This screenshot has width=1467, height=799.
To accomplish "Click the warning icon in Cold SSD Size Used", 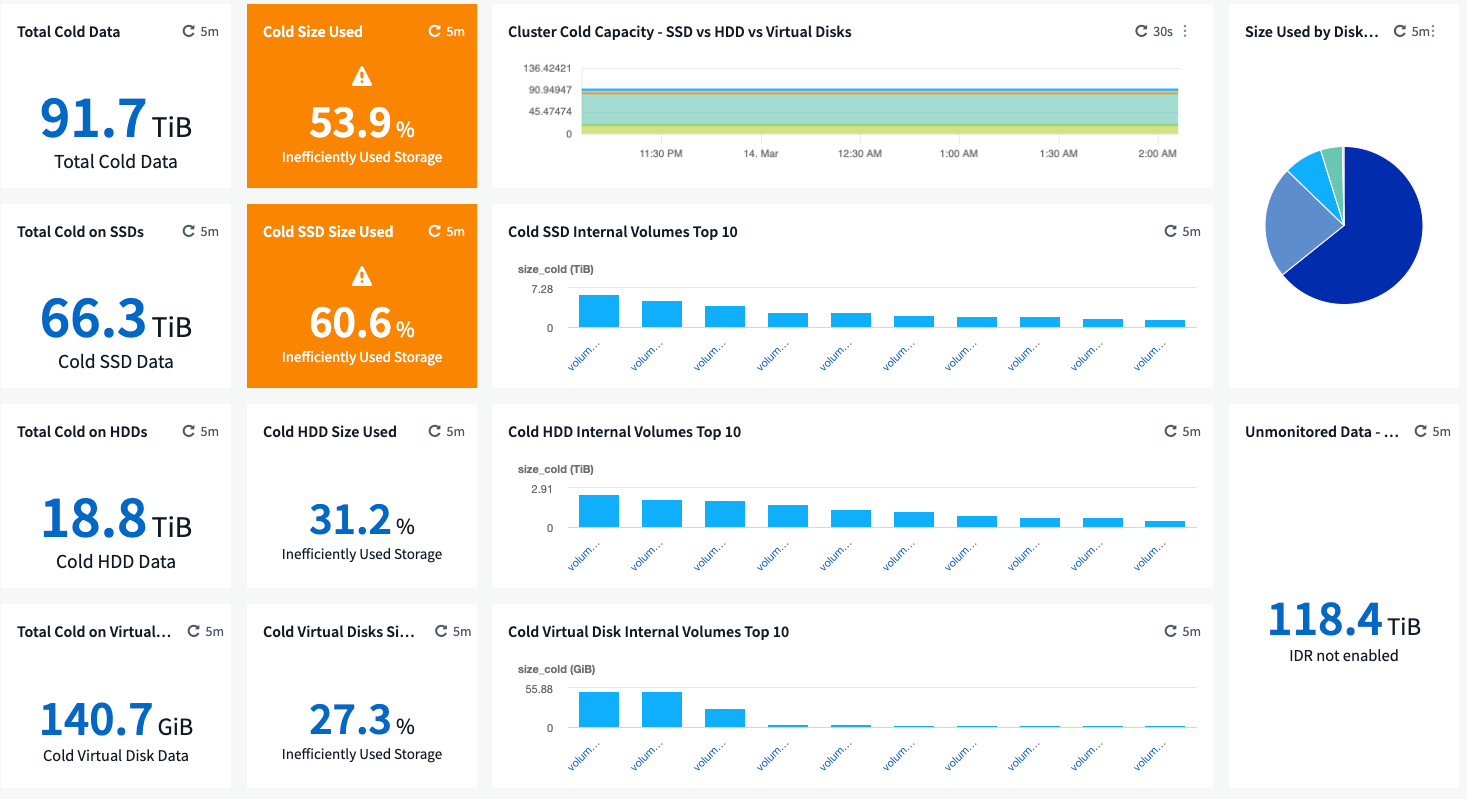I will coord(362,276).
